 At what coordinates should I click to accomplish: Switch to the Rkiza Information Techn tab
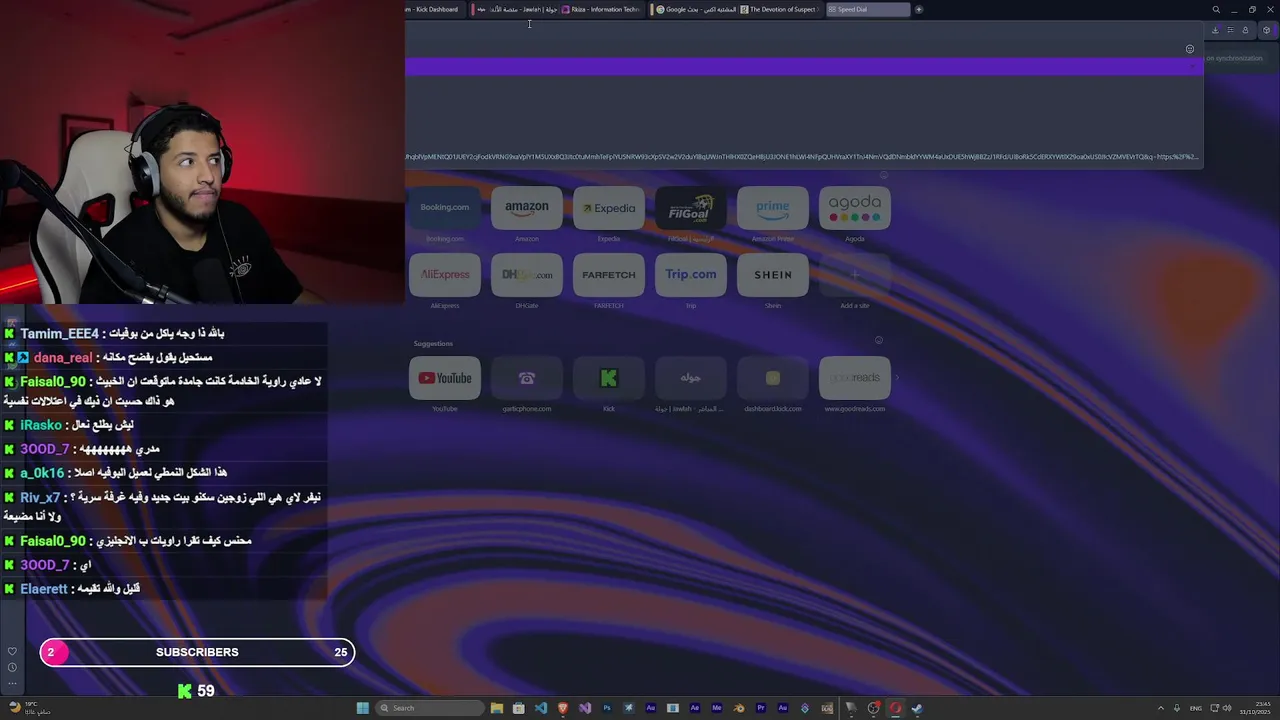coord(602,9)
